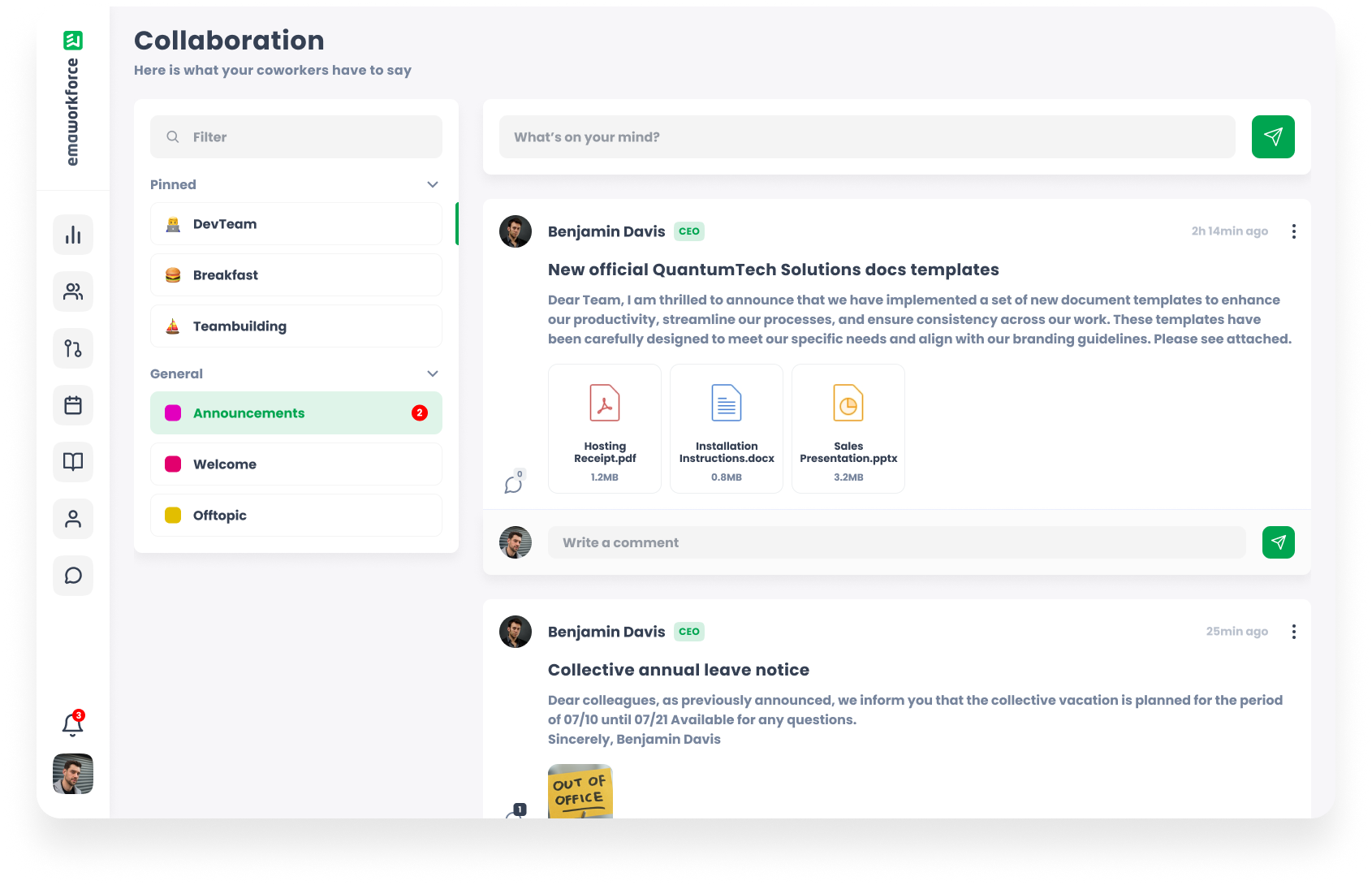This screenshot has width=1372, height=885.
Task: Switch to the DevTeam channel
Action: 296,224
